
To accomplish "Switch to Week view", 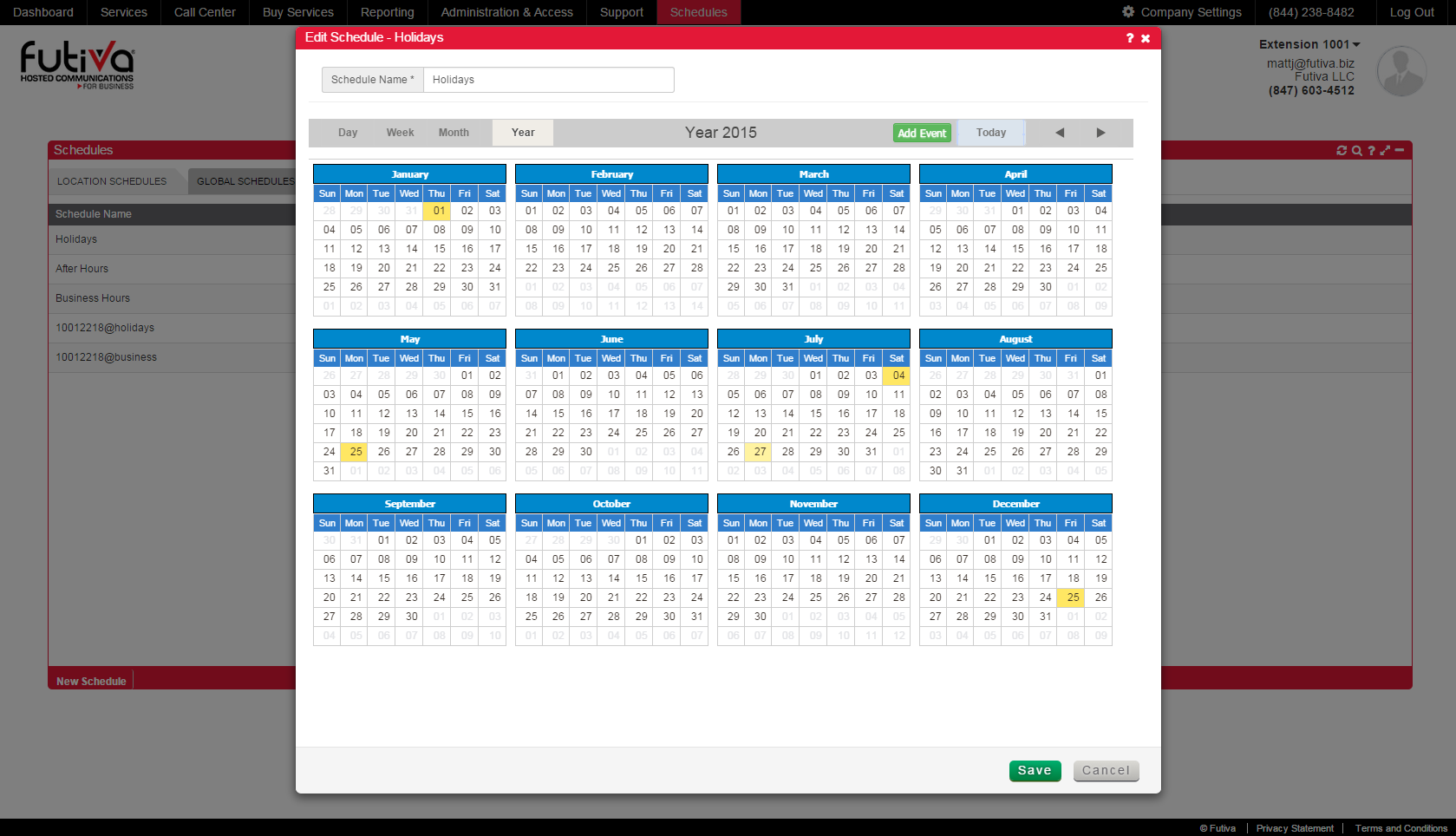I will tap(400, 133).
